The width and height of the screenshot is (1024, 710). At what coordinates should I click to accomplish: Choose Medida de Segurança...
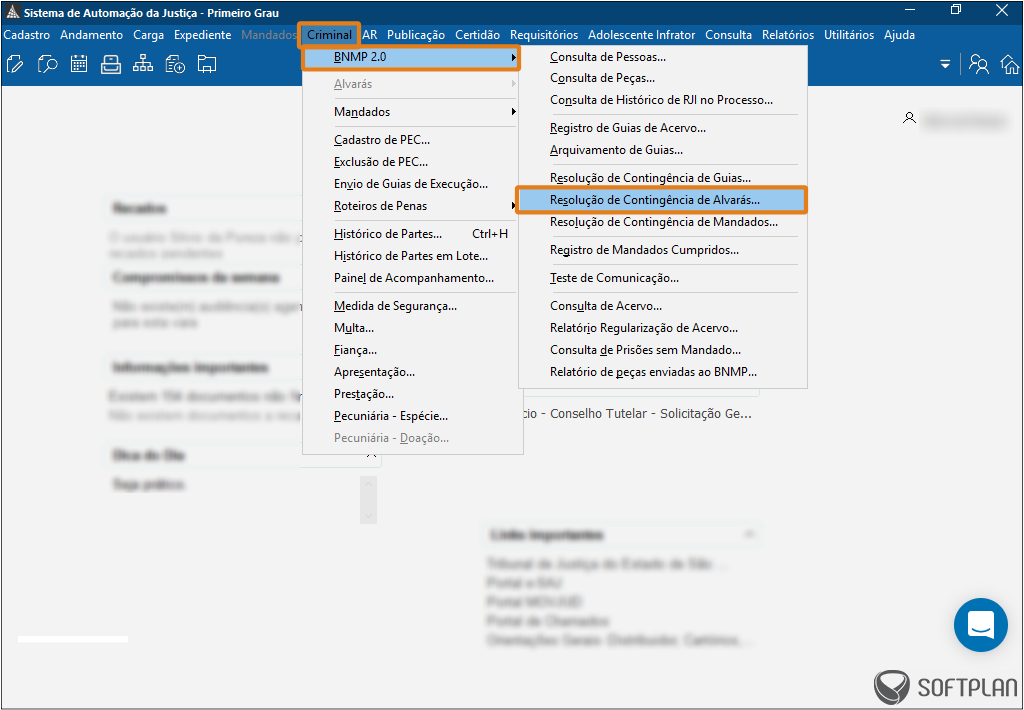point(413,306)
